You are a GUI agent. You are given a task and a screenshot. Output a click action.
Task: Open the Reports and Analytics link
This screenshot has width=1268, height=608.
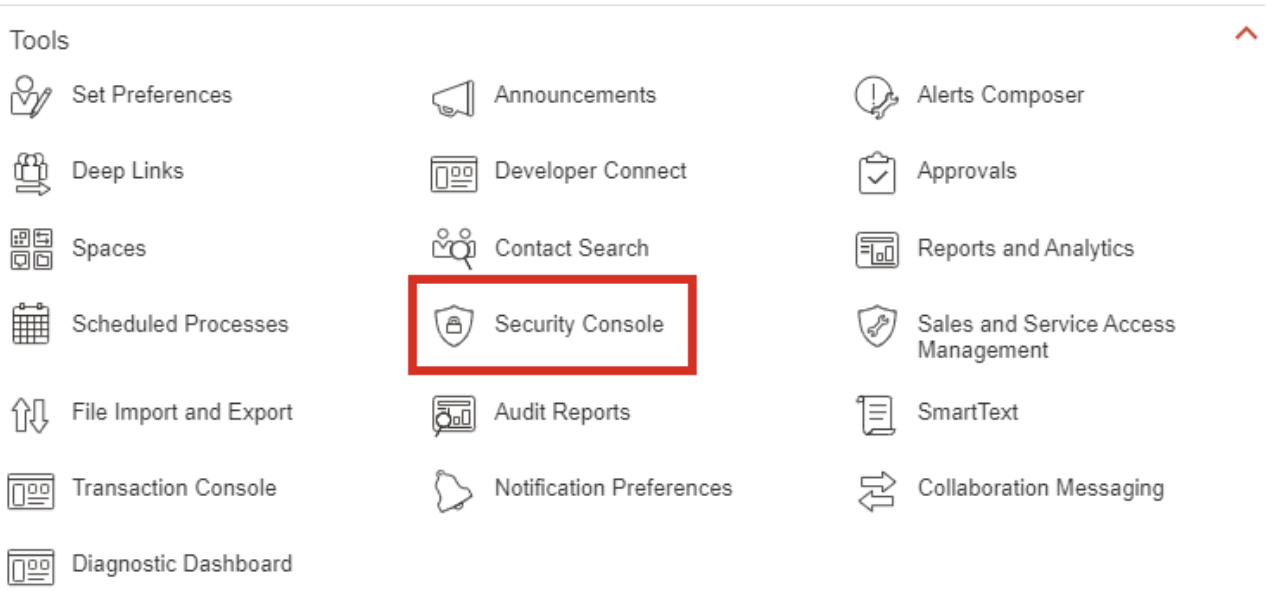coord(1025,249)
